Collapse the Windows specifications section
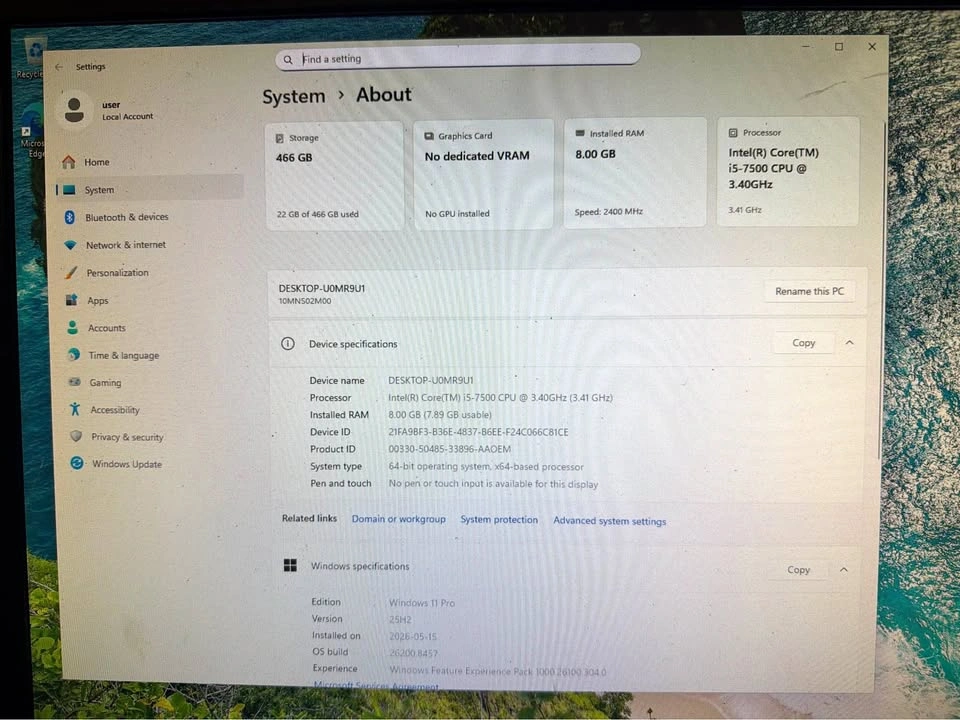This screenshot has width=960, height=720. click(x=844, y=569)
